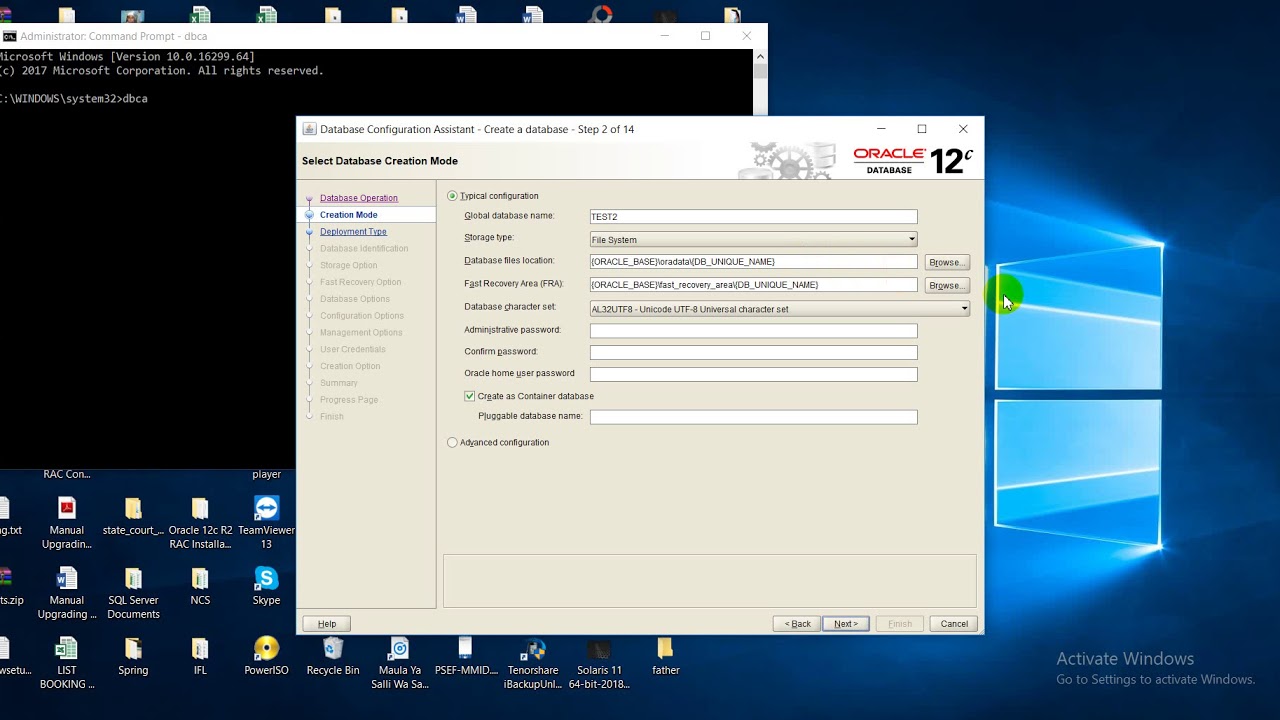This screenshot has width=1280, height=720.
Task: Open LIST BOOKING Excel file icon
Action: coord(67,664)
